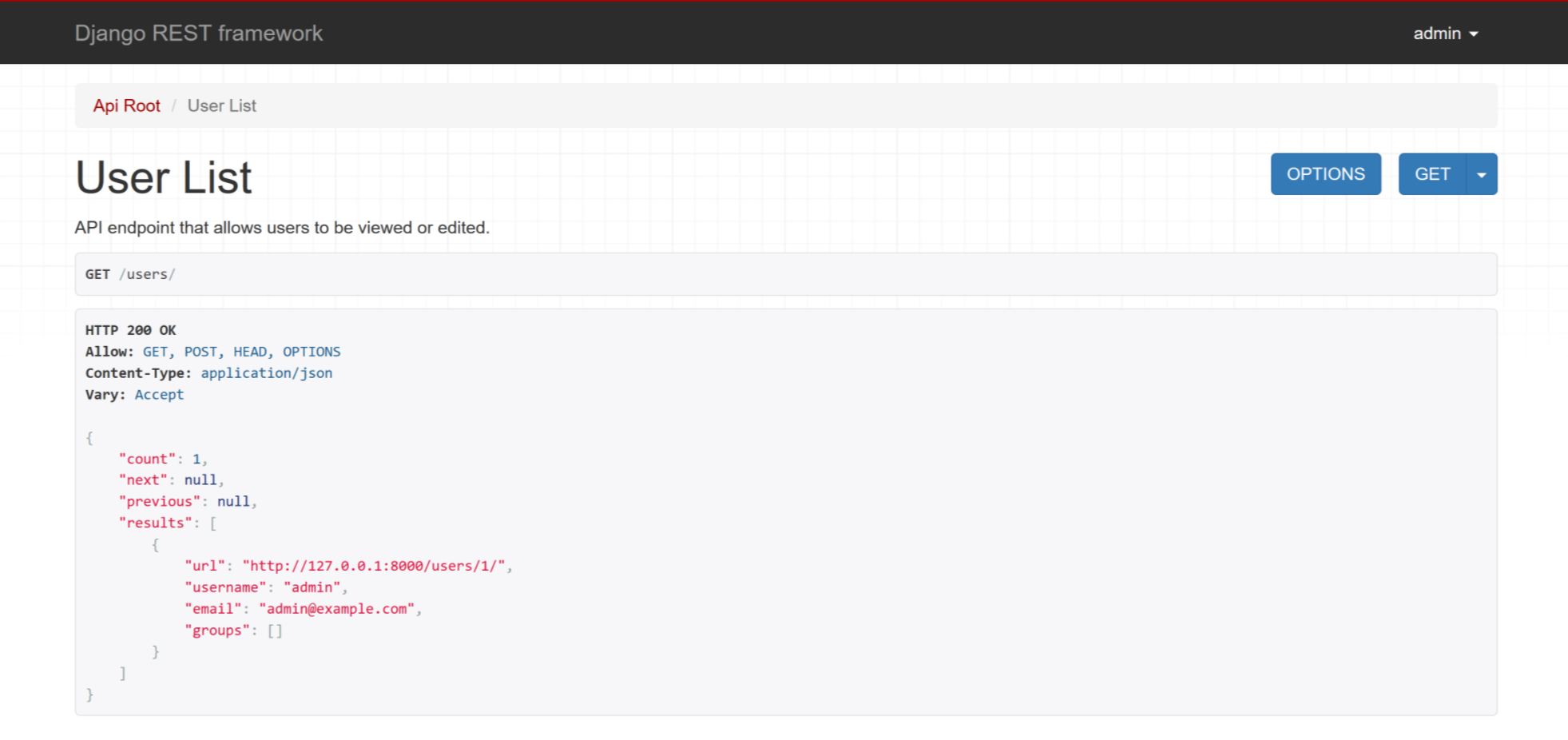Select the "next": null JSON line

(171, 480)
